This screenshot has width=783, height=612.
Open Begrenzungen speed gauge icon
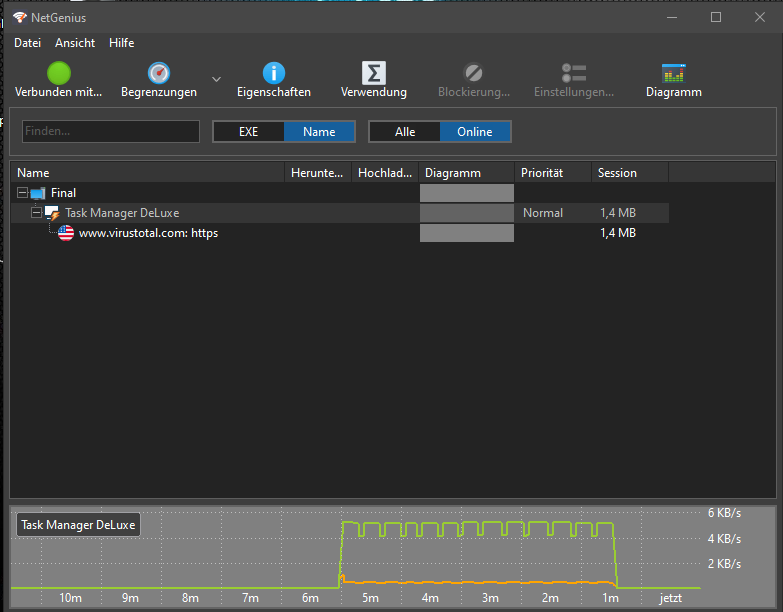159,73
